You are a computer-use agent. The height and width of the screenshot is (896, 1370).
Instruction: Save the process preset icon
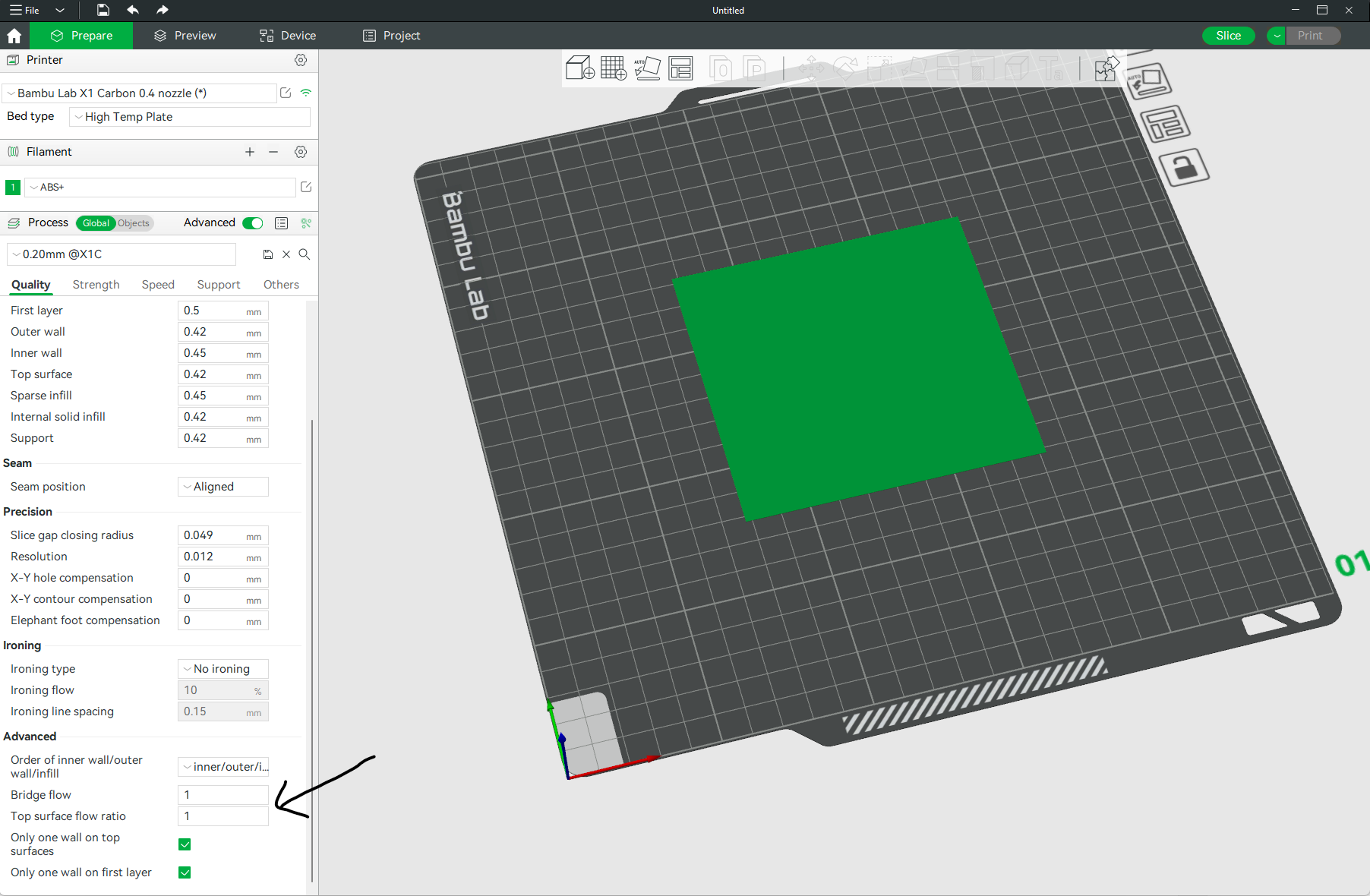268,254
